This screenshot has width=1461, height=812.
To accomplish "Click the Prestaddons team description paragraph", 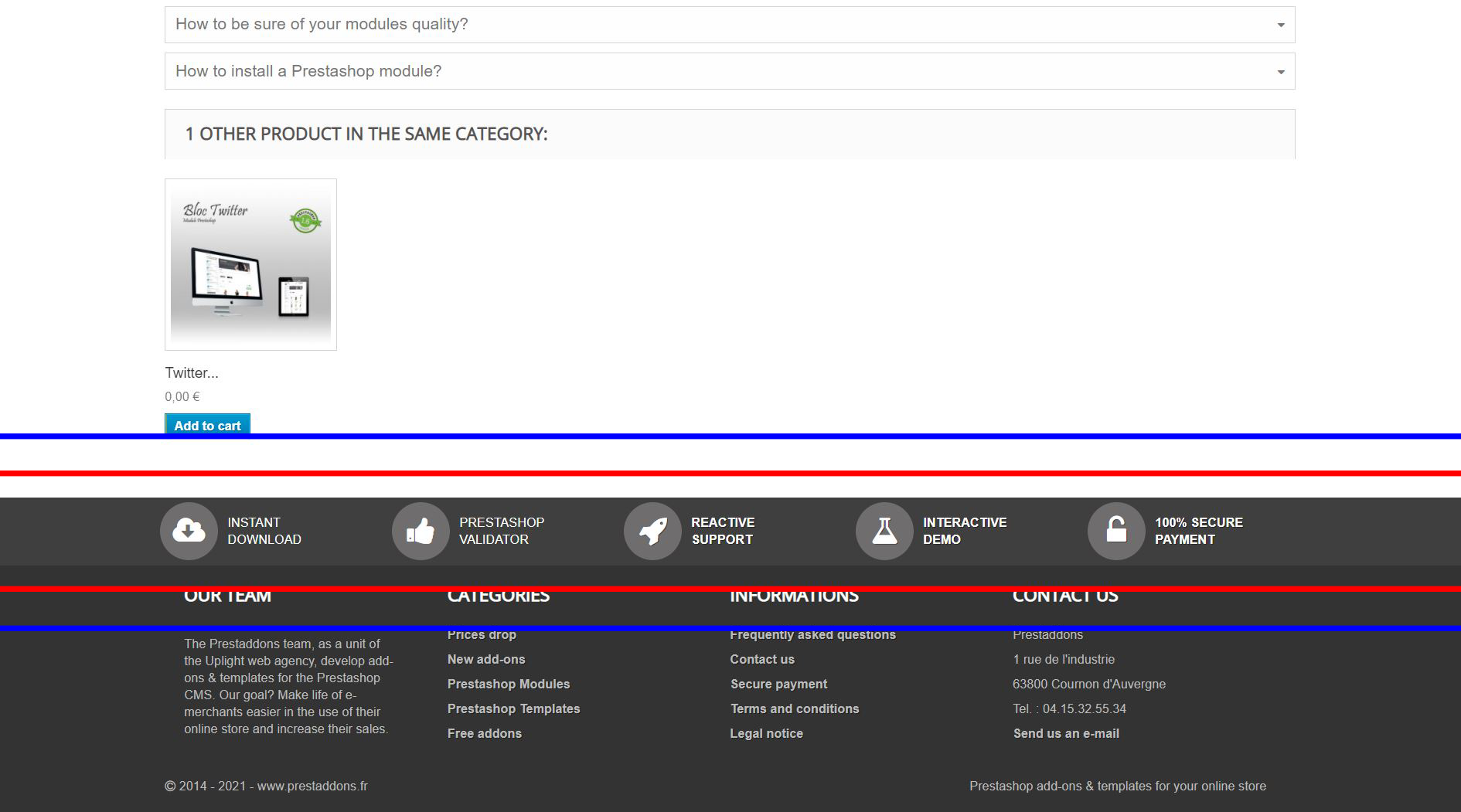I will [289, 686].
